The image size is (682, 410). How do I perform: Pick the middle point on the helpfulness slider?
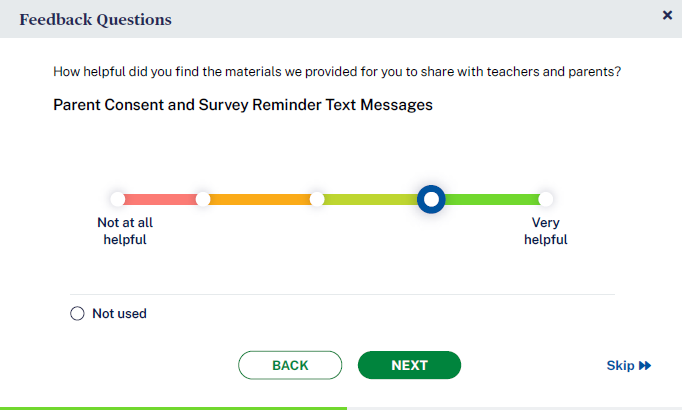point(317,199)
